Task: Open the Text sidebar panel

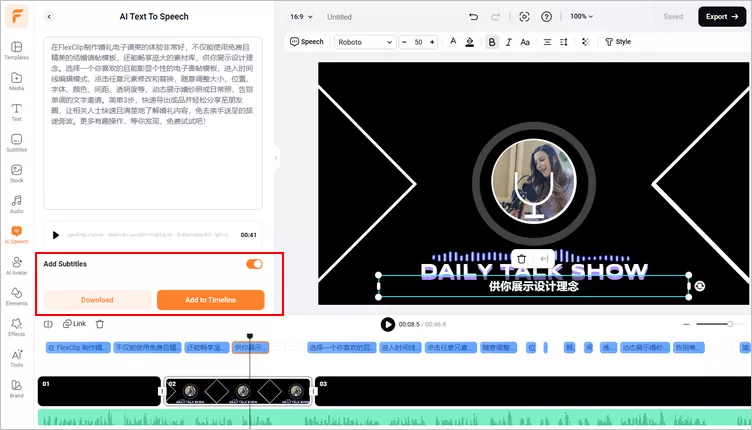Action: point(16,112)
